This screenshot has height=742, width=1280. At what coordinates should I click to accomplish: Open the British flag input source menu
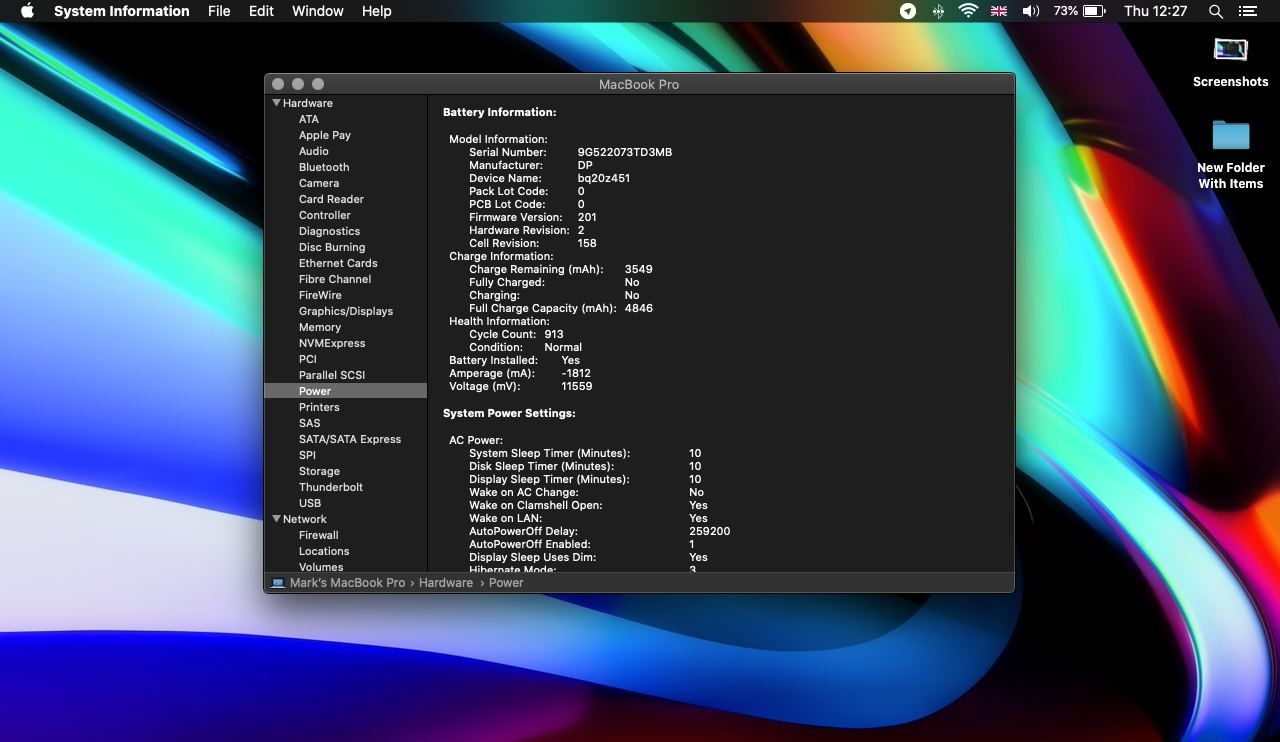(x=998, y=11)
